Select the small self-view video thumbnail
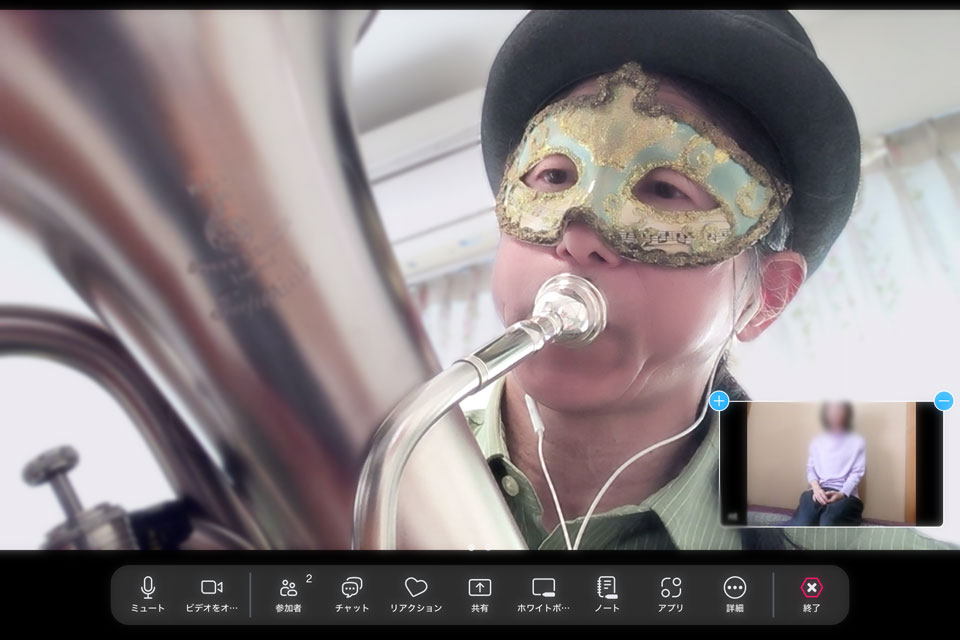 pyautogui.click(x=830, y=463)
